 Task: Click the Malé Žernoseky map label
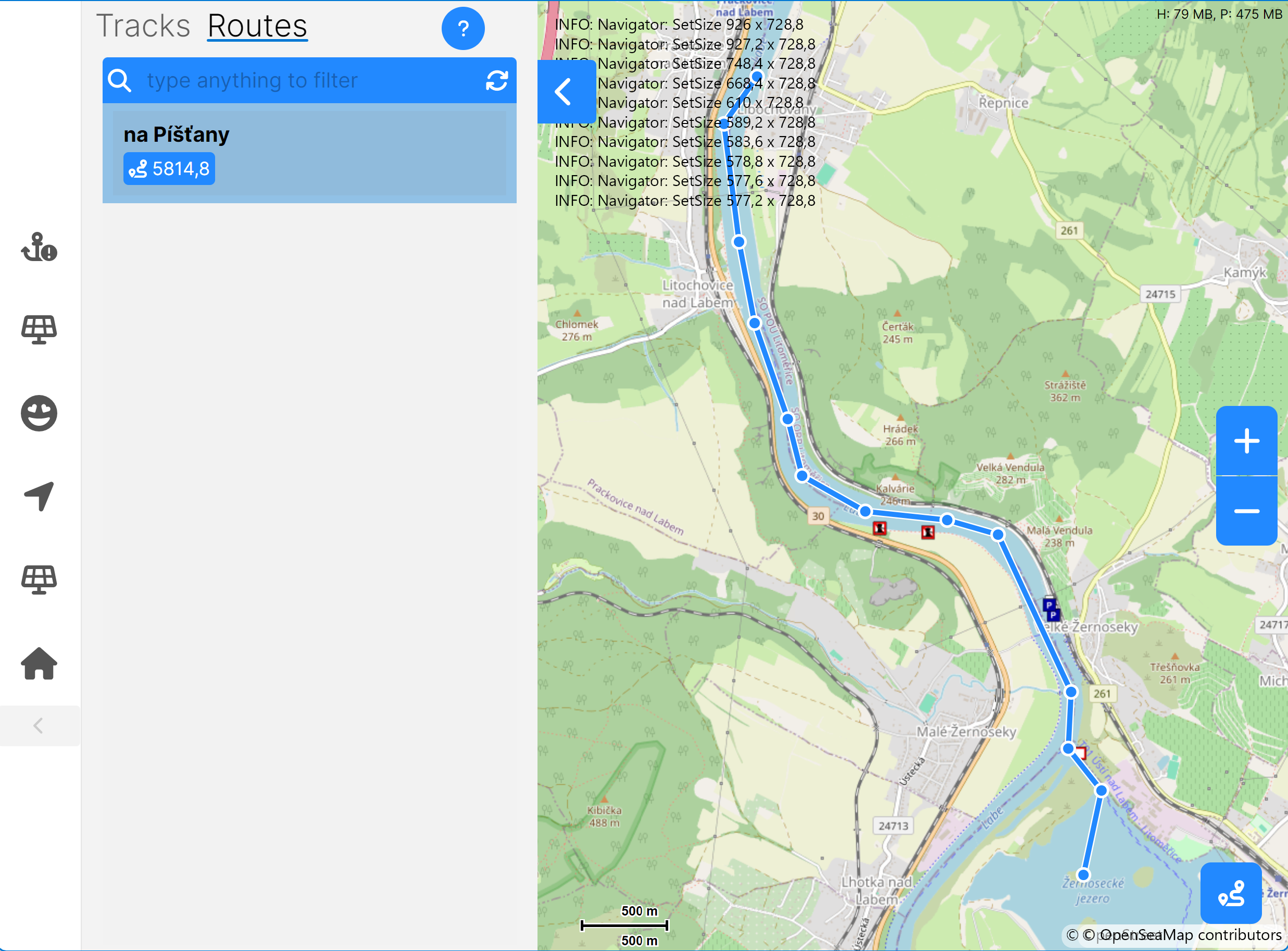coord(967,732)
